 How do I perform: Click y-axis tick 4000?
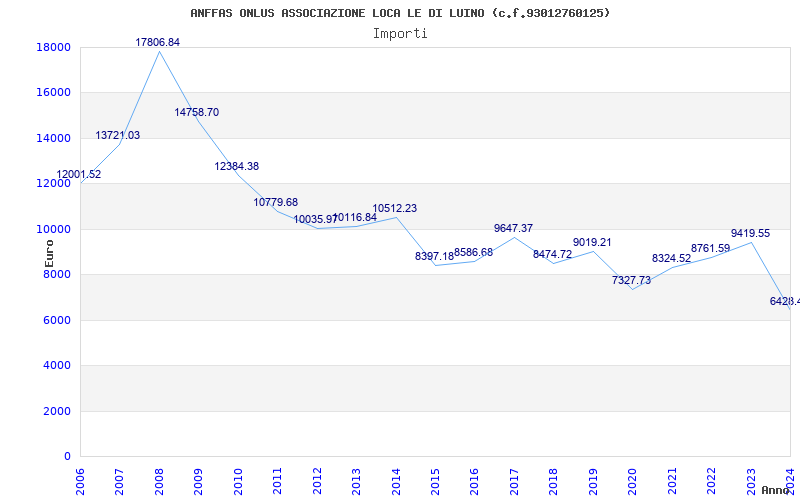(x=57, y=366)
